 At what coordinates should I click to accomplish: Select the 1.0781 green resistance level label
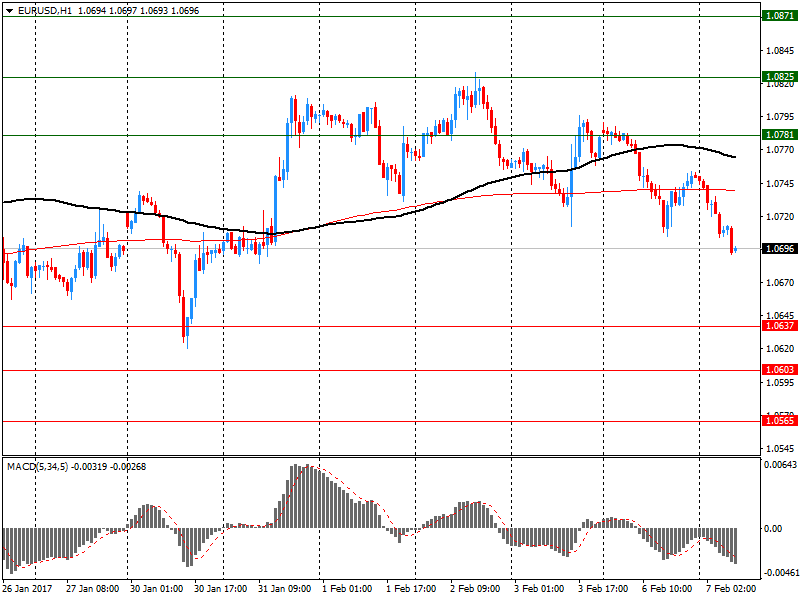(780, 135)
